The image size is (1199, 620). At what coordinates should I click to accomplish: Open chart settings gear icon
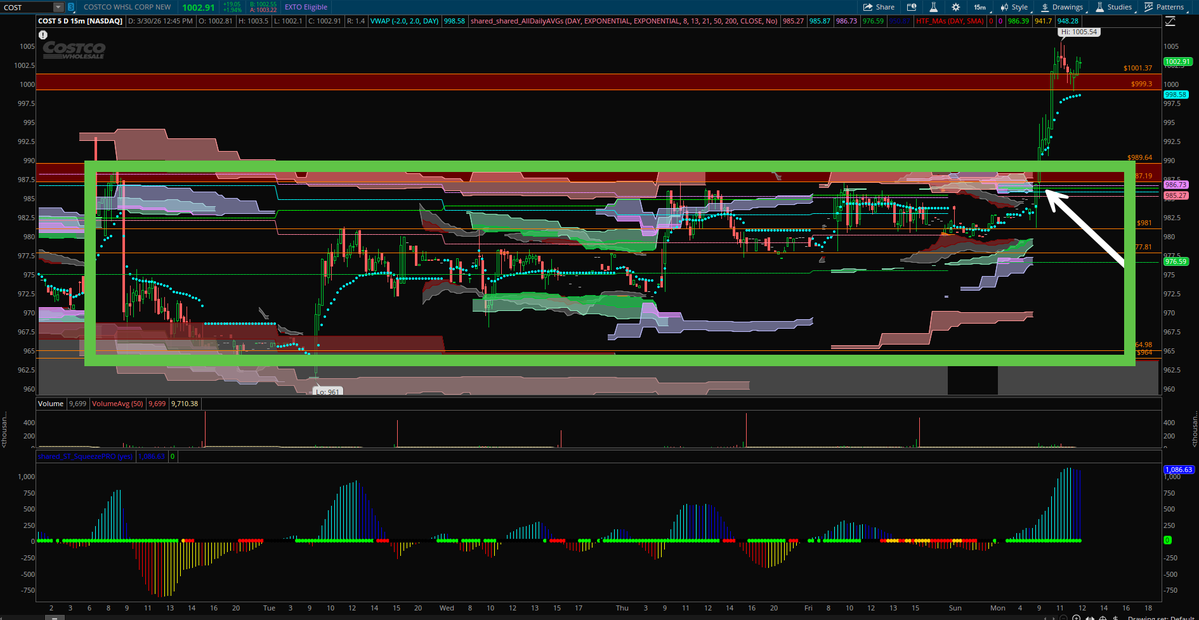[x=955, y=6]
